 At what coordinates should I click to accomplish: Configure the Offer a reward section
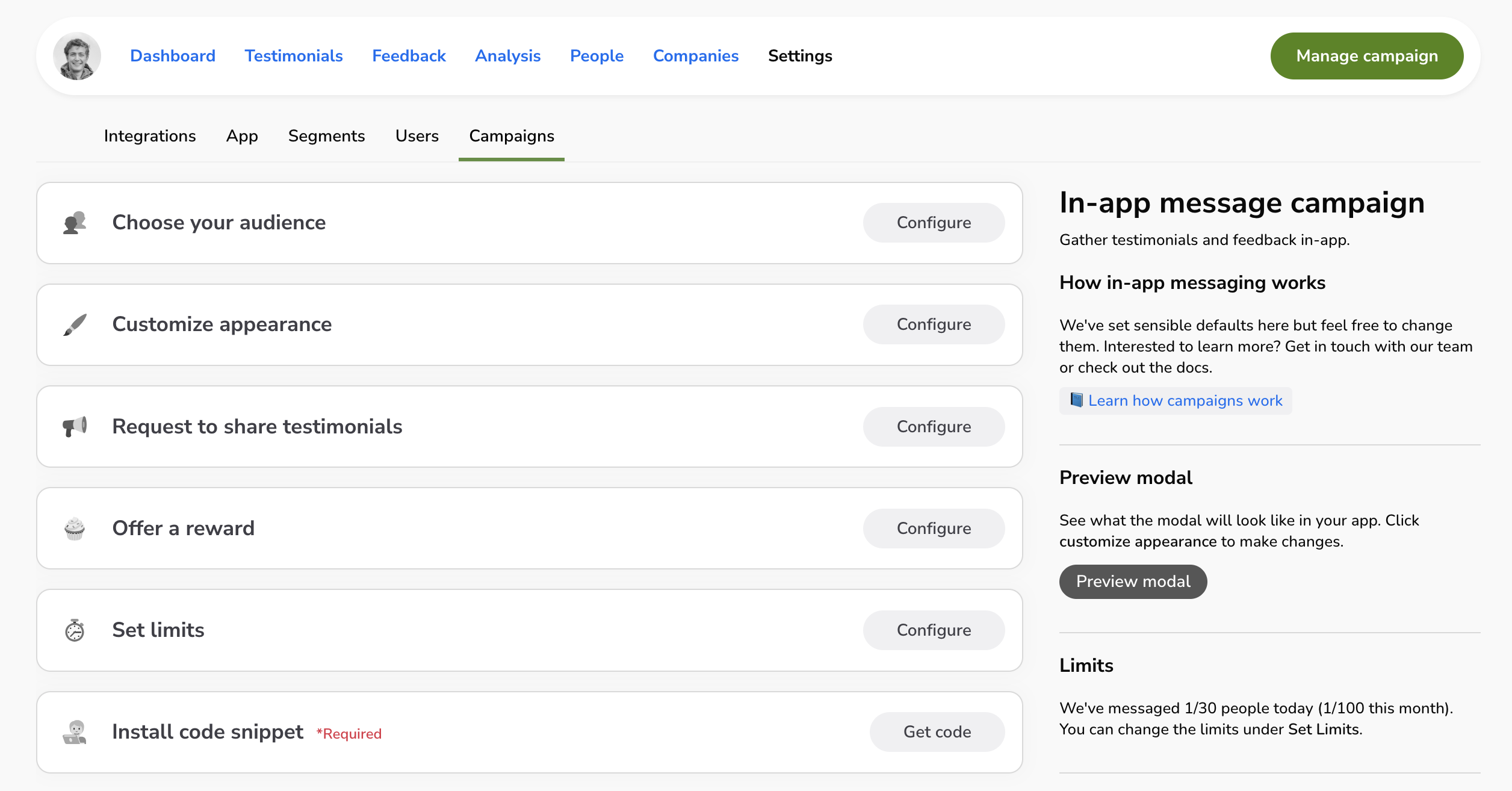click(x=934, y=529)
